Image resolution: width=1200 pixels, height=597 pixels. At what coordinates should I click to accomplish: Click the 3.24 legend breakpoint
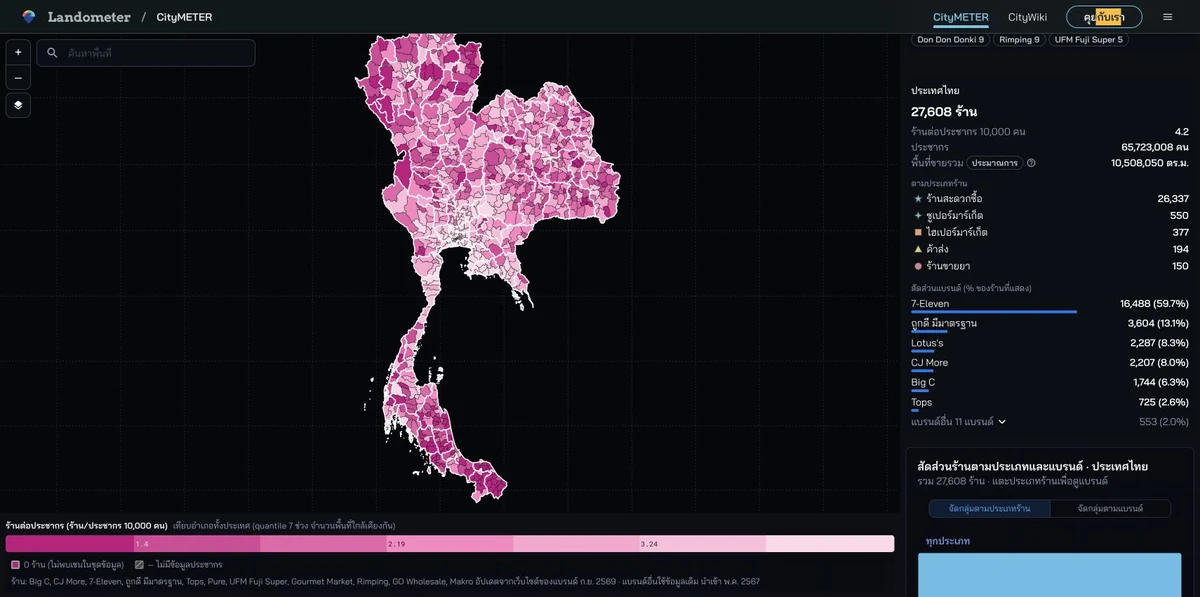pos(649,544)
